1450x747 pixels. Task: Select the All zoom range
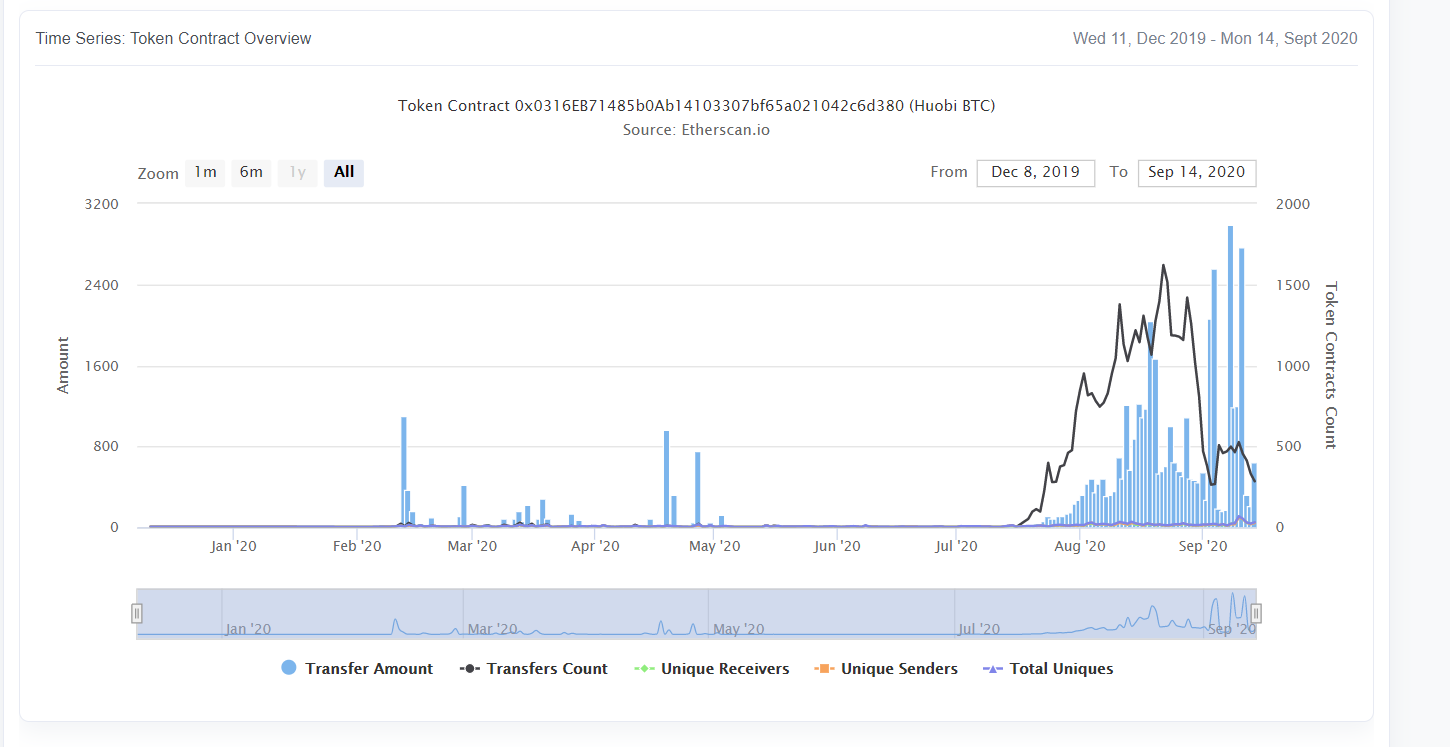[344, 173]
